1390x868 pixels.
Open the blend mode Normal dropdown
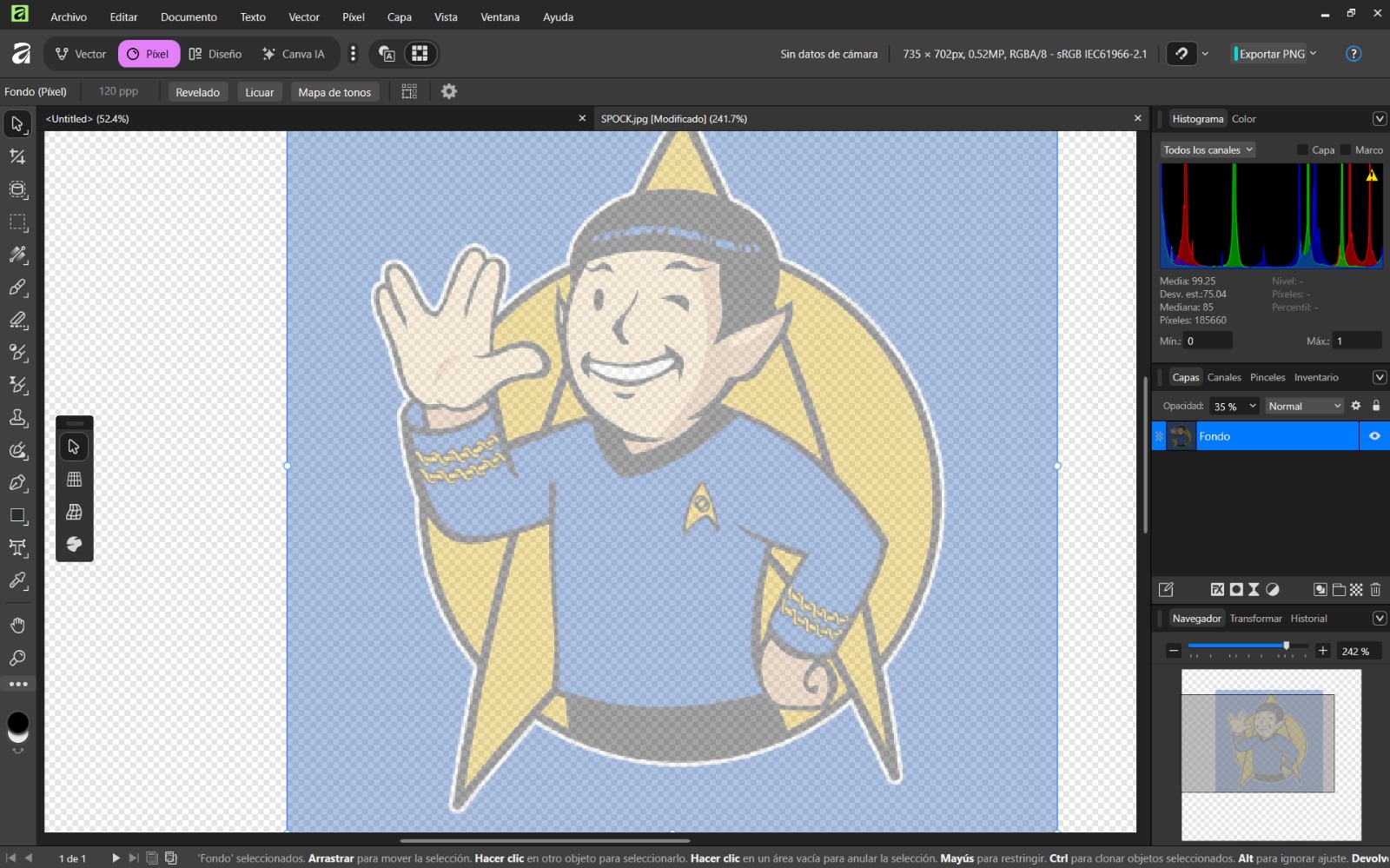pos(1303,406)
